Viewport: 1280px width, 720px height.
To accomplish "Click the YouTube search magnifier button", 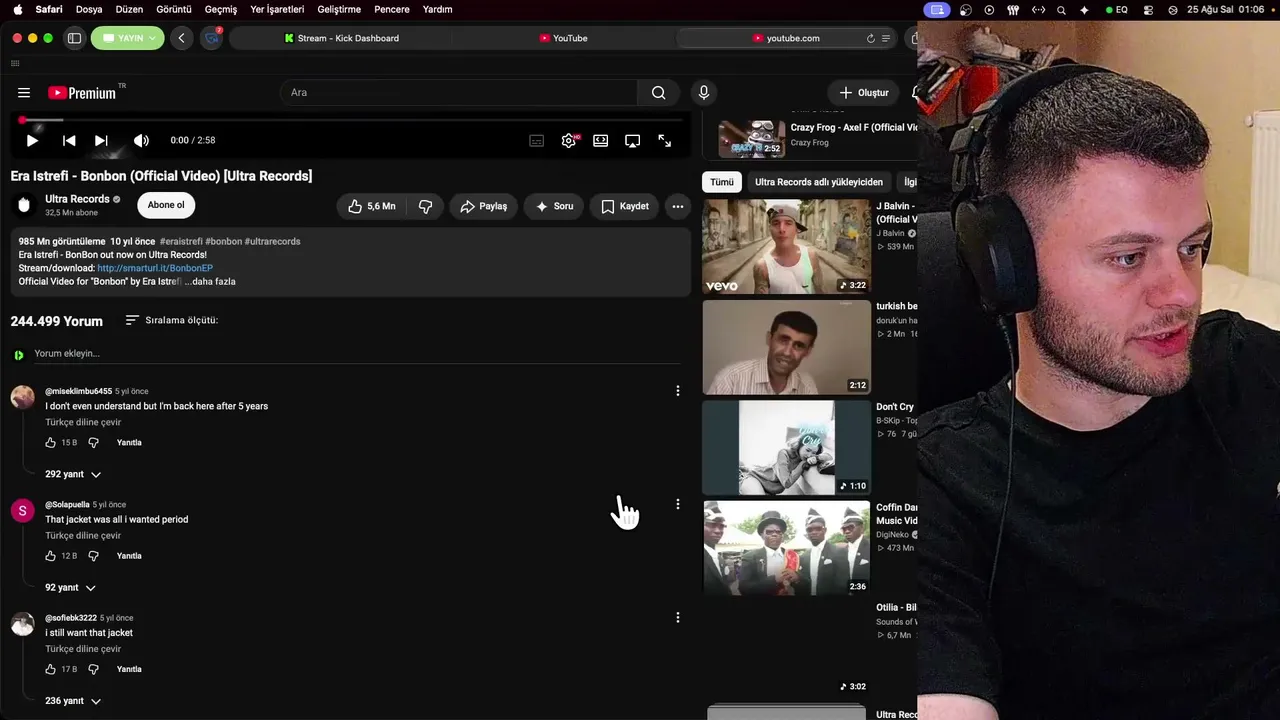I will click(658, 93).
